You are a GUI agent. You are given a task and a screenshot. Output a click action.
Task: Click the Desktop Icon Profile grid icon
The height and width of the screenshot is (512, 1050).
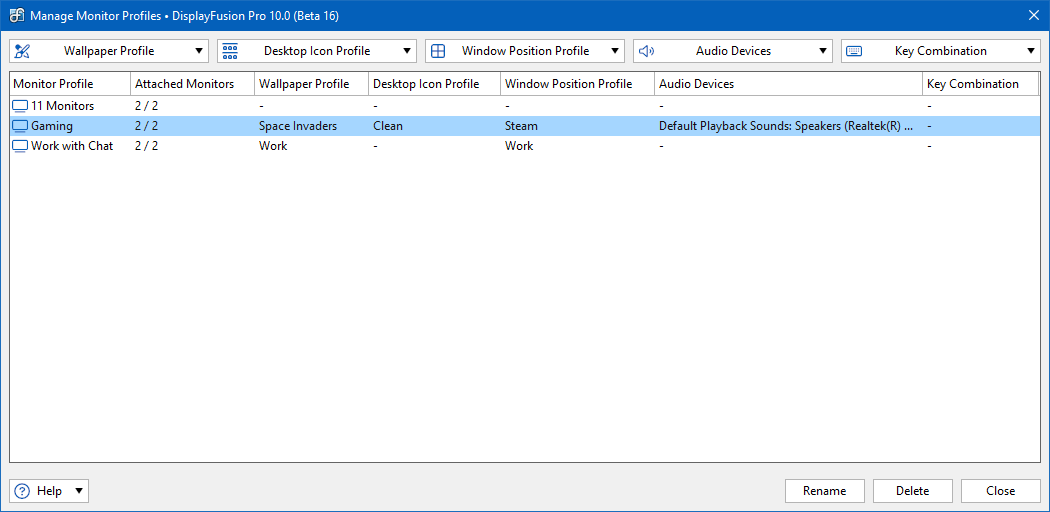(230, 51)
